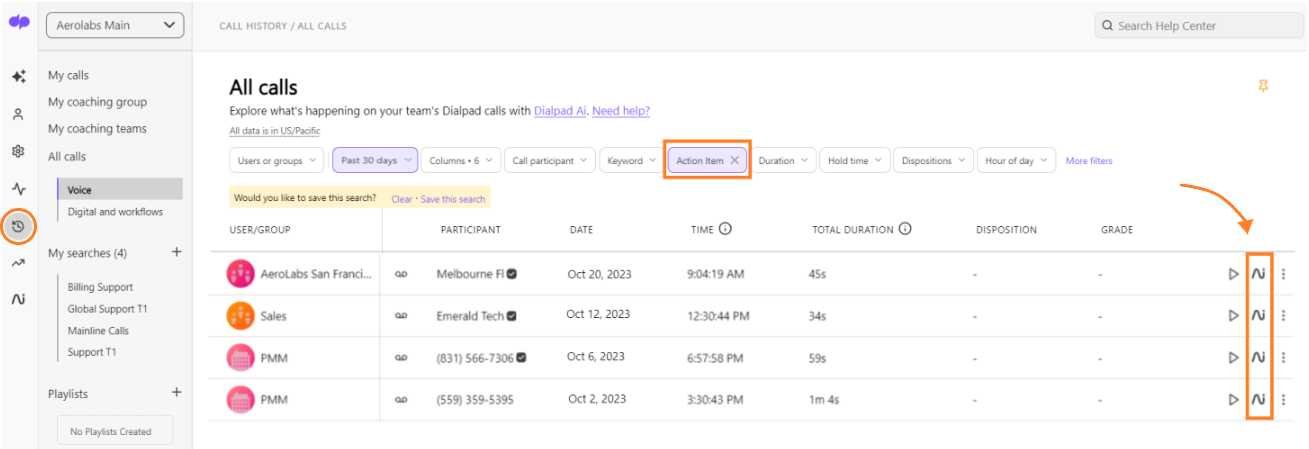Click the Date column header

581,230
